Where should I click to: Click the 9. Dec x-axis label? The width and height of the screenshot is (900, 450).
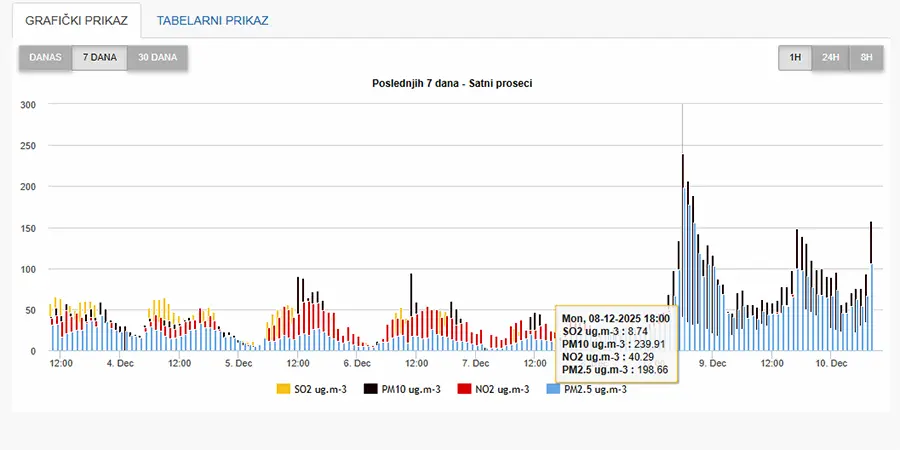(x=711, y=364)
